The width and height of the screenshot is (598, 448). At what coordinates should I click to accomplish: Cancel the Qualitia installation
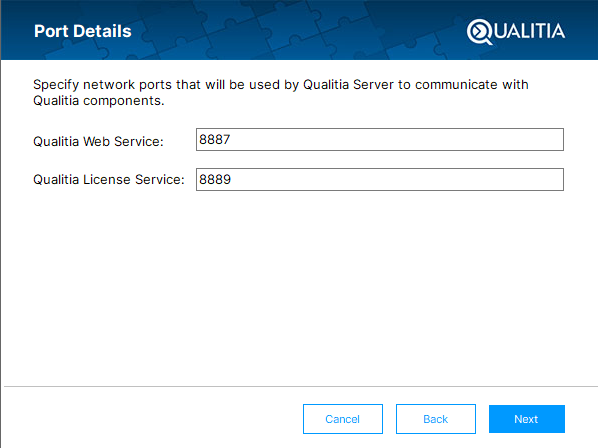[343, 419]
